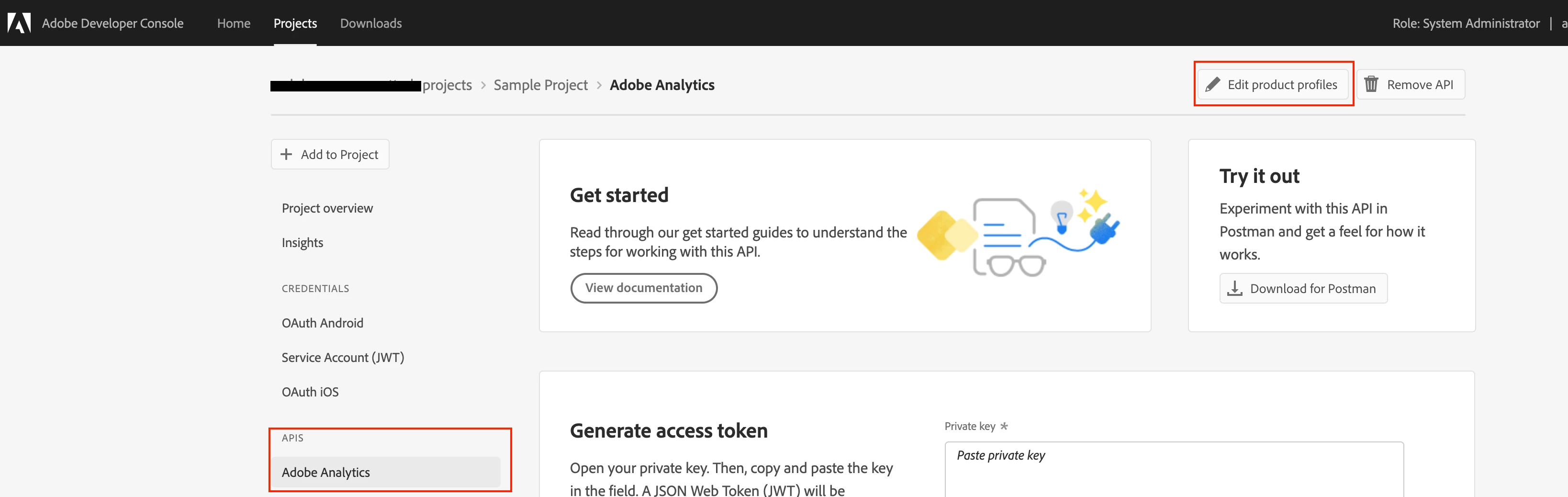Select OAuth Android credential

323,323
